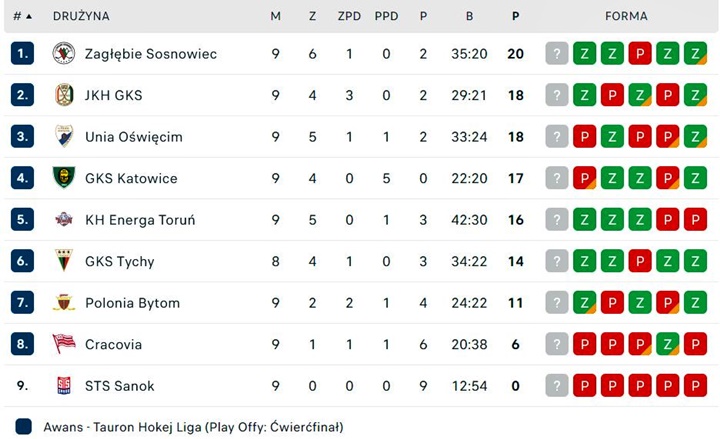Click the Zagłębie Sosnowiec team logo

64,53
